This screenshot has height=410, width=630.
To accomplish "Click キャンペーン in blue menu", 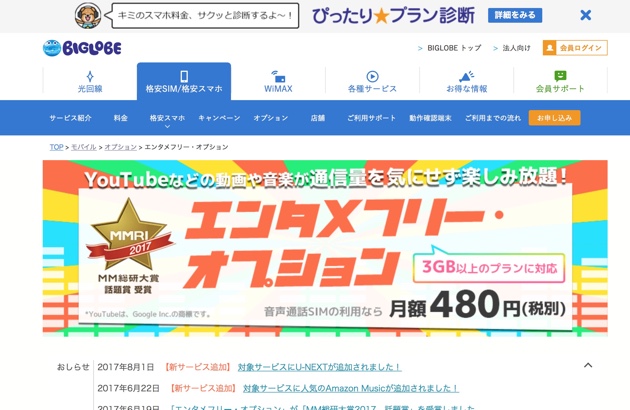I will (x=219, y=118).
